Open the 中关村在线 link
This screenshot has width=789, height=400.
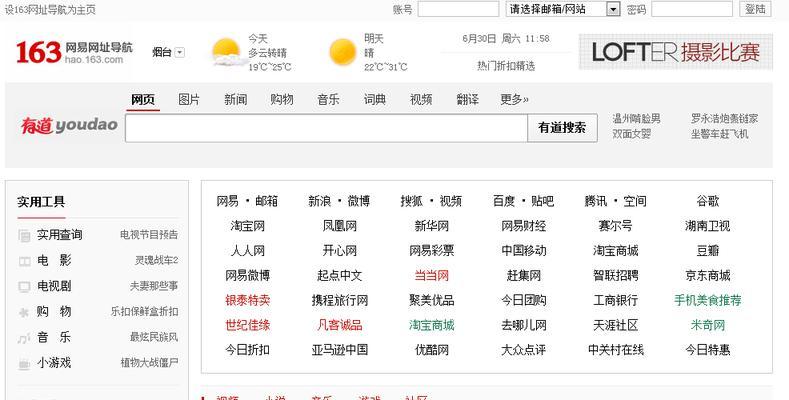click(x=615, y=350)
